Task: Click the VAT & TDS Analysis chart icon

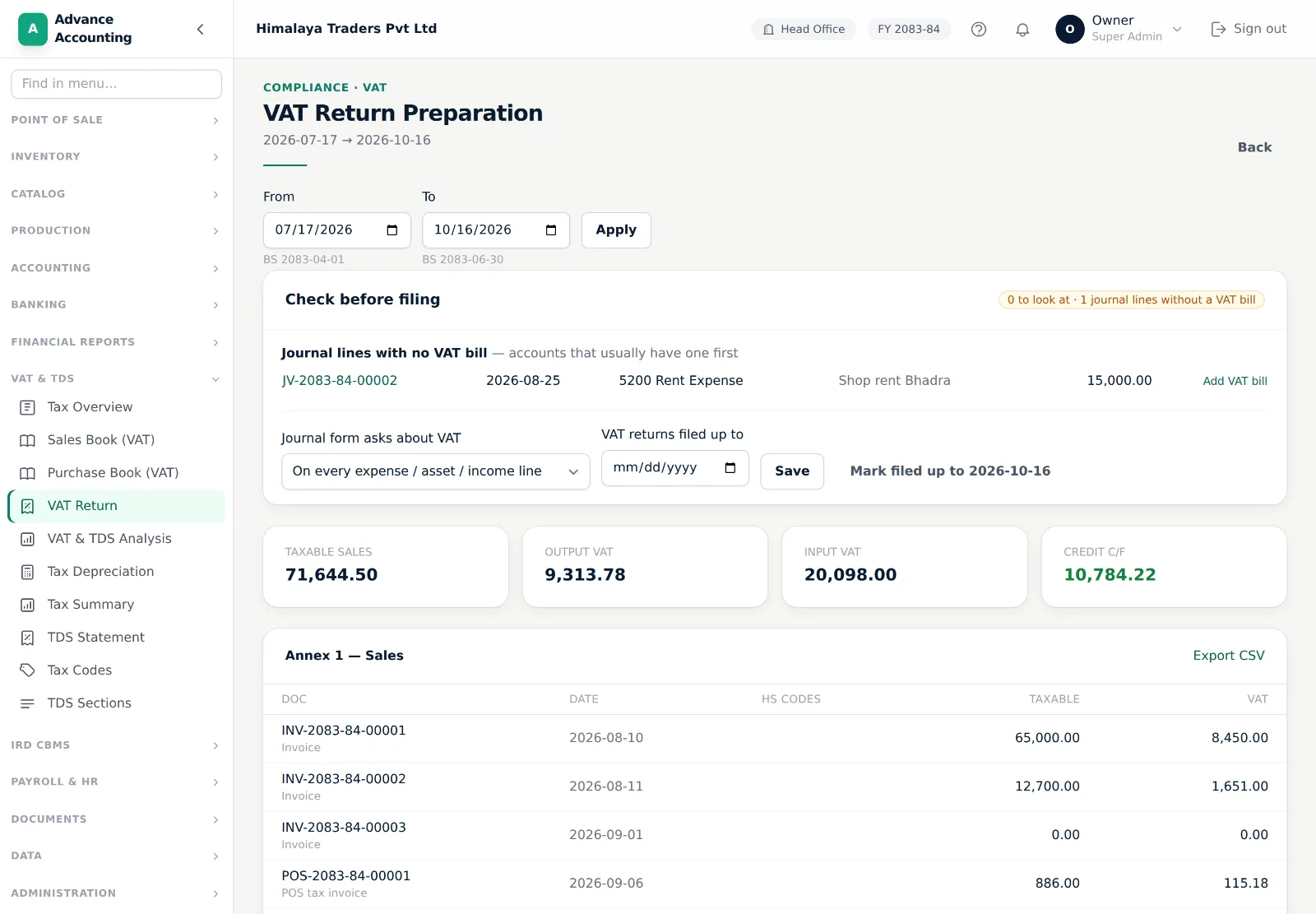Action: point(28,539)
